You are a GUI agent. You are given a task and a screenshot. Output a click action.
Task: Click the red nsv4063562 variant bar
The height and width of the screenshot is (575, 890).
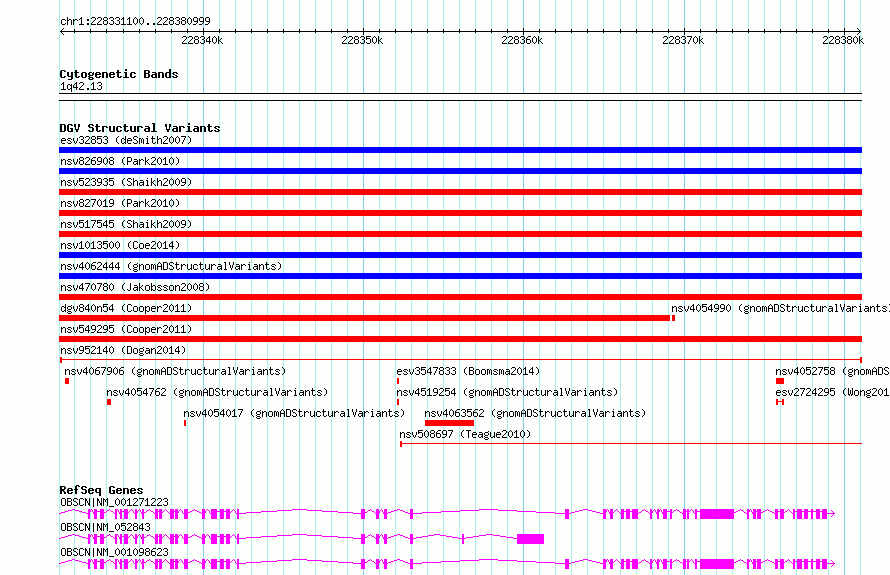[449, 423]
